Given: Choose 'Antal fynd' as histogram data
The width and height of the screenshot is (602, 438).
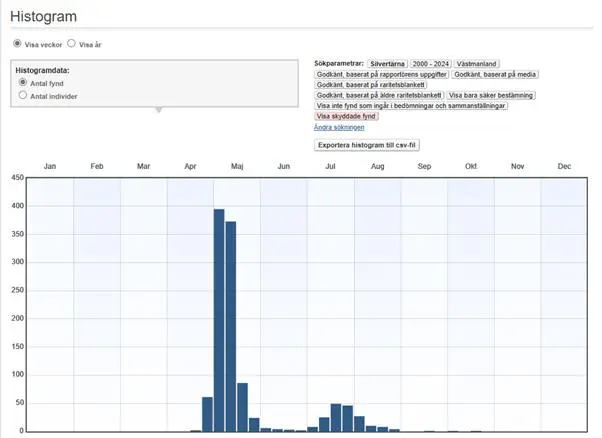Looking at the screenshot, I should [x=23, y=83].
